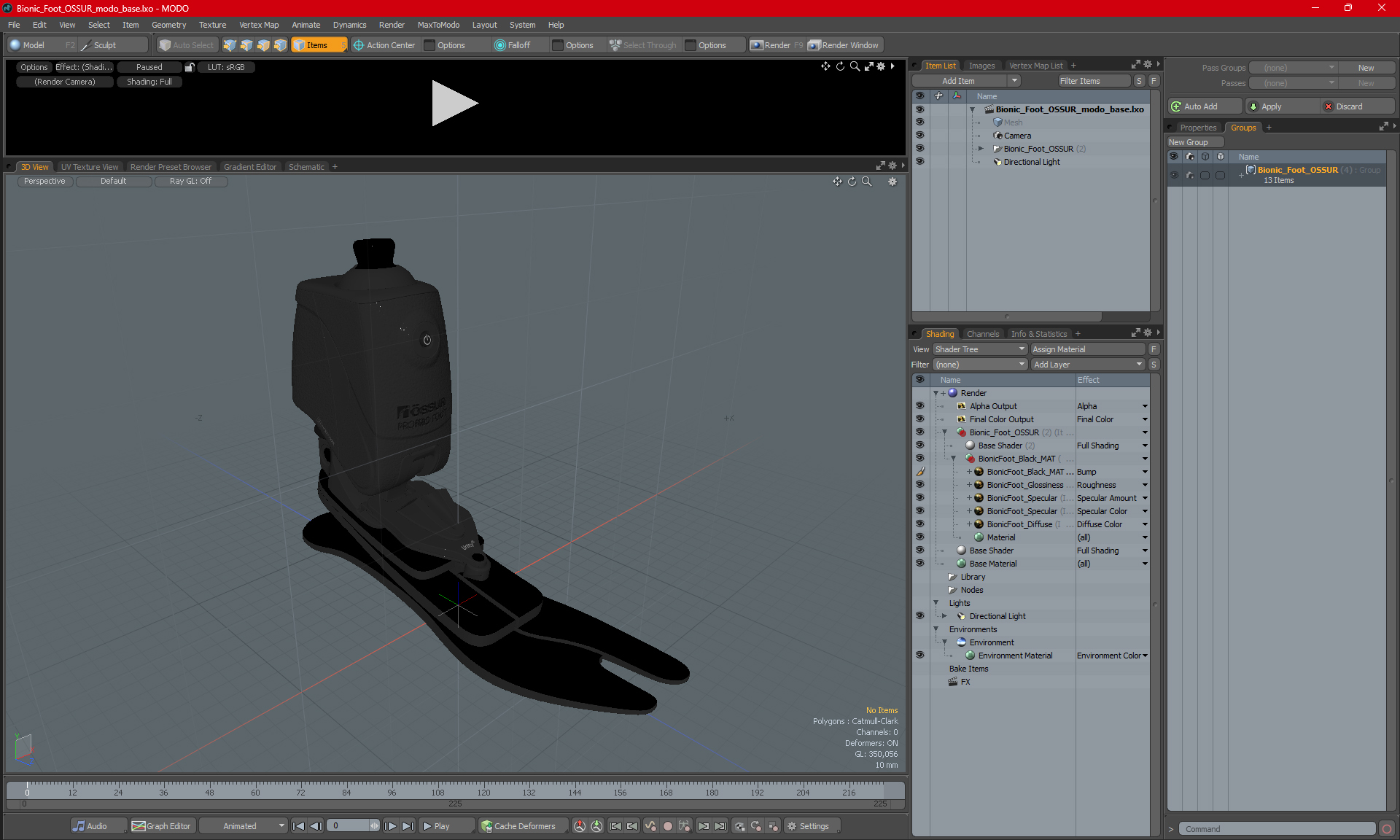Toggle visibility of BonicFoot_Diffuse layer
This screenshot has width=1400, height=840.
pos(919,524)
